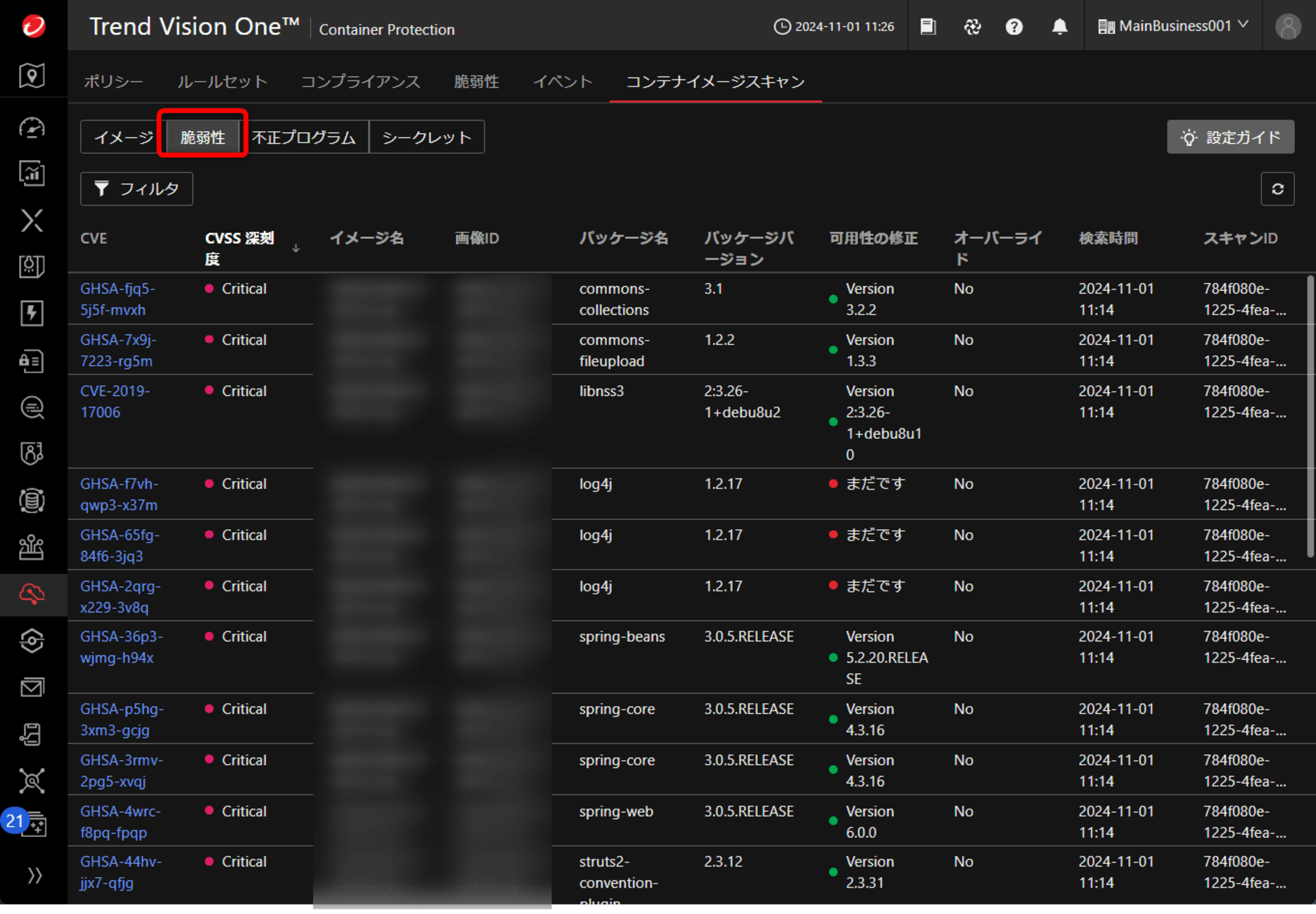Open the GHSA-65fg-84f6-3jq3 link
Viewport: 1316px width, 914px height.
click(120, 546)
